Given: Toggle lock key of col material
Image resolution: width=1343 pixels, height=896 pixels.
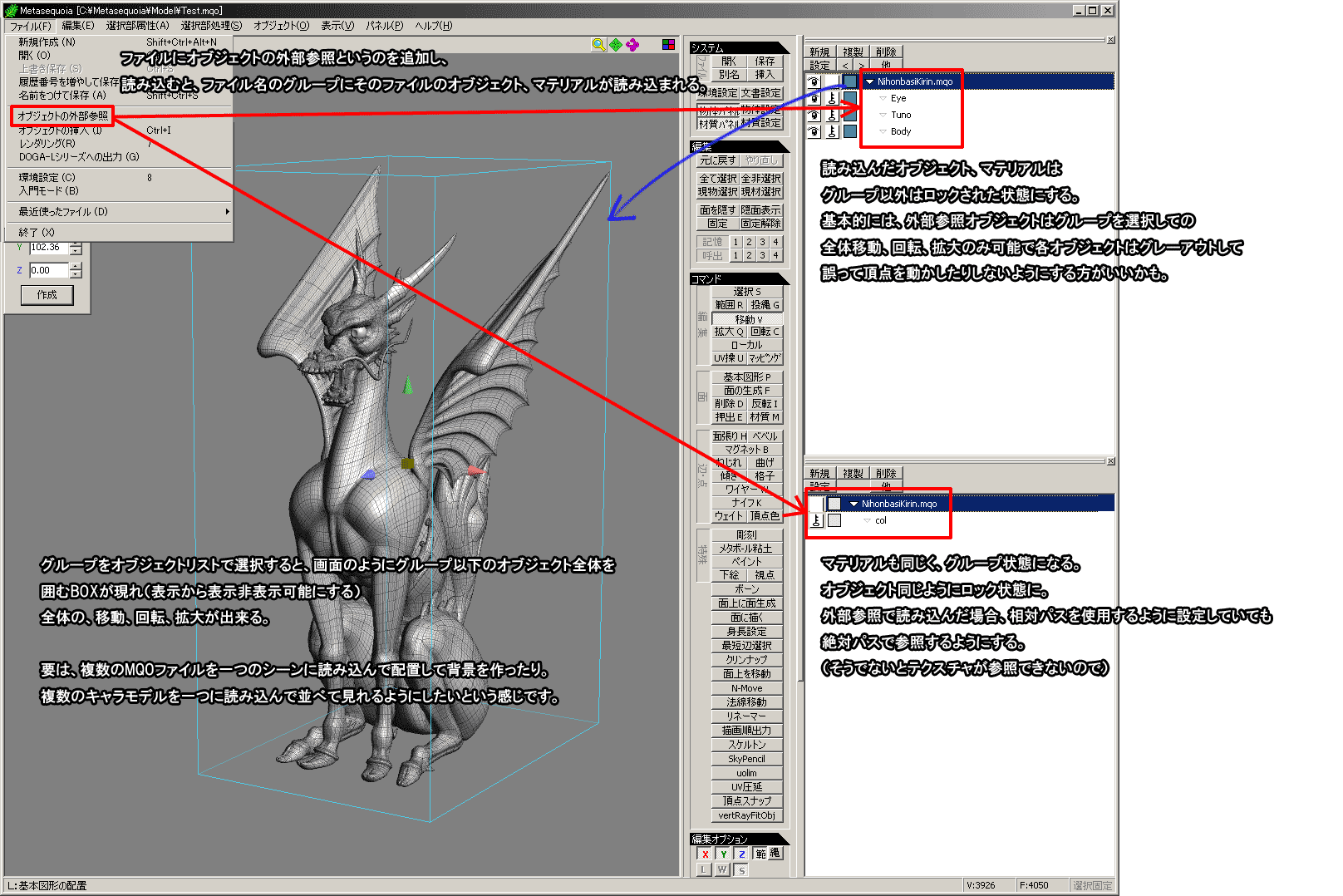Looking at the screenshot, I should tap(816, 520).
